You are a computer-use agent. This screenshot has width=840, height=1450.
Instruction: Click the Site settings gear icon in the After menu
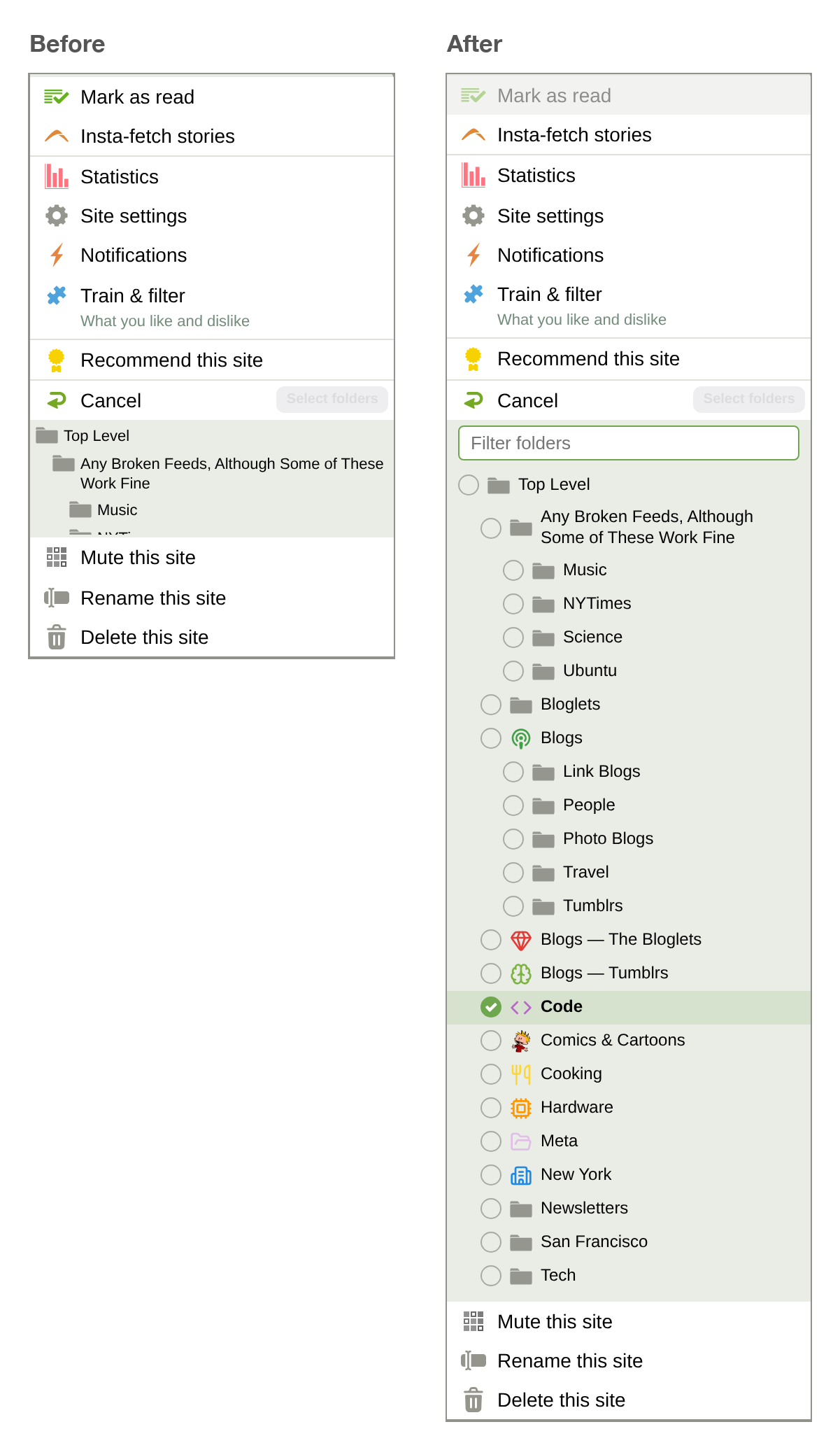474,216
